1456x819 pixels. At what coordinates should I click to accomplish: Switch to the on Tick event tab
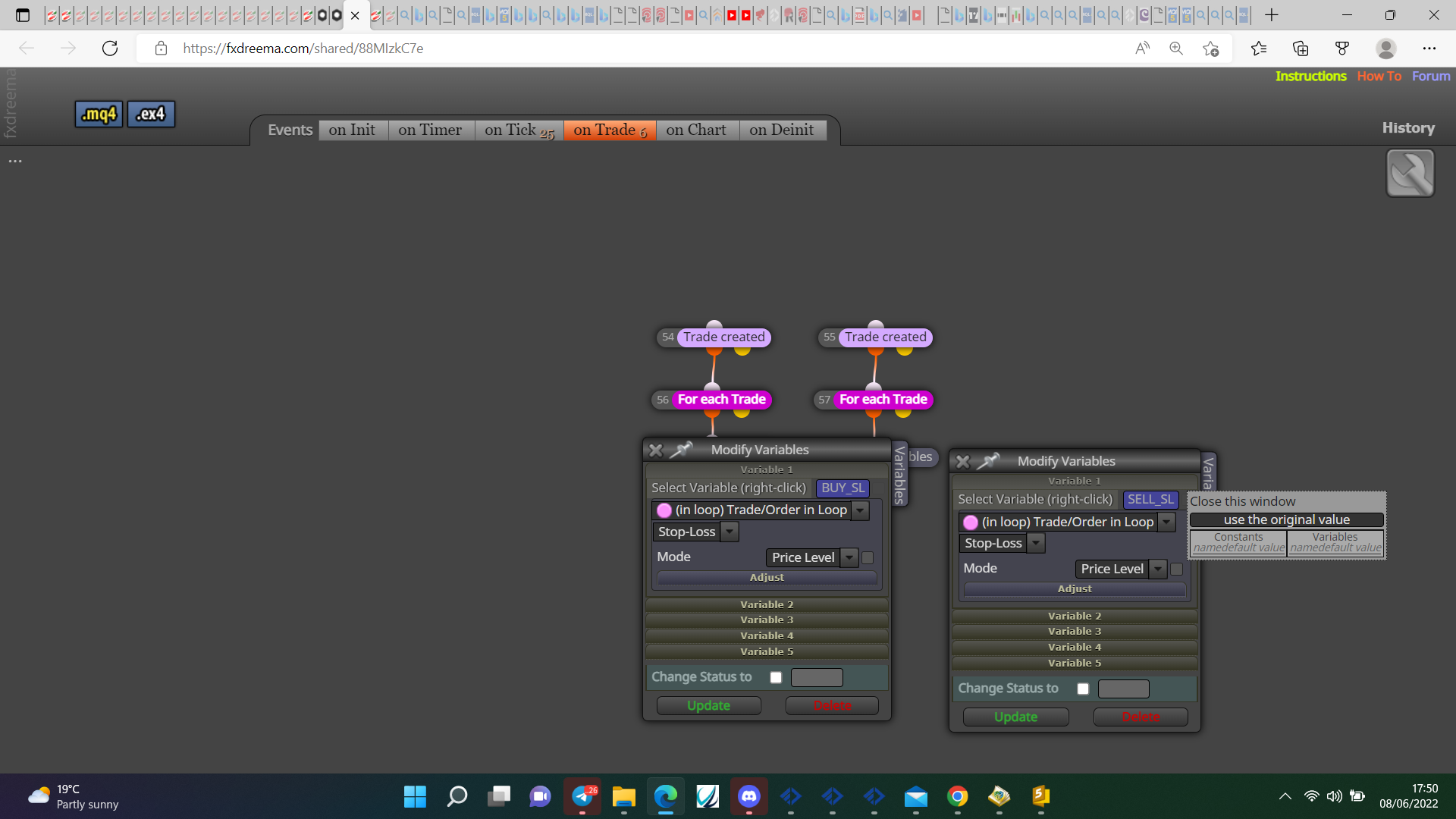[519, 130]
